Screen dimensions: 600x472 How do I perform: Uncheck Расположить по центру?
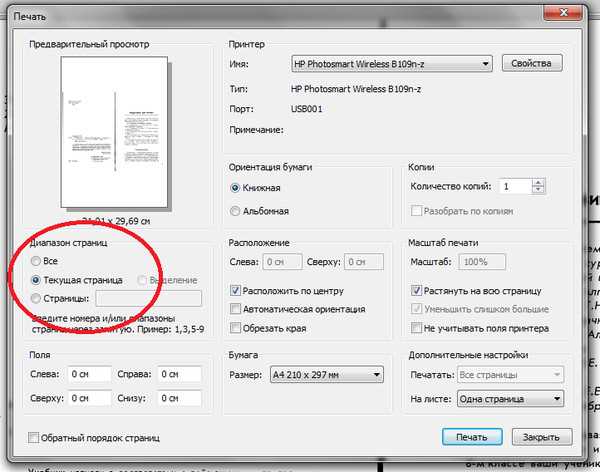click(235, 290)
